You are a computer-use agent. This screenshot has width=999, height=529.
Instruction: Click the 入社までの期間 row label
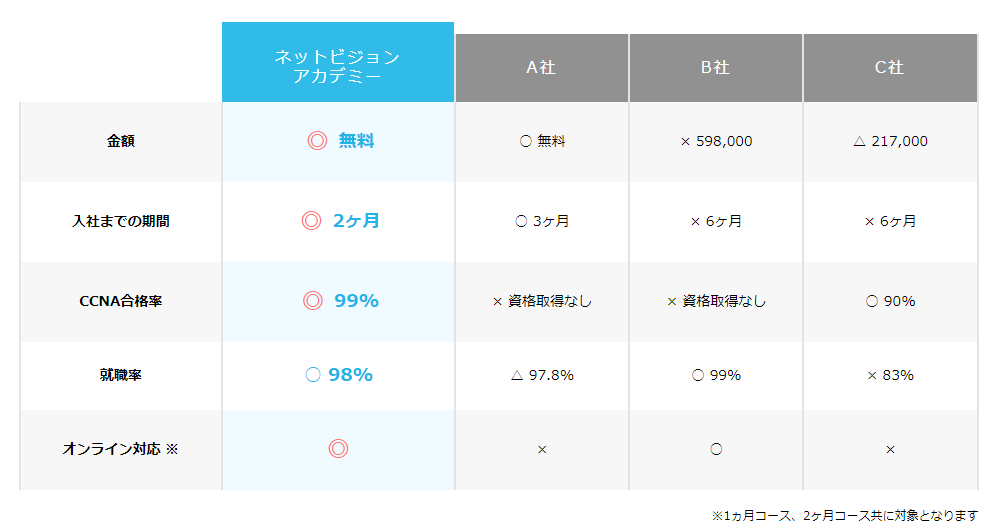[x=121, y=221]
